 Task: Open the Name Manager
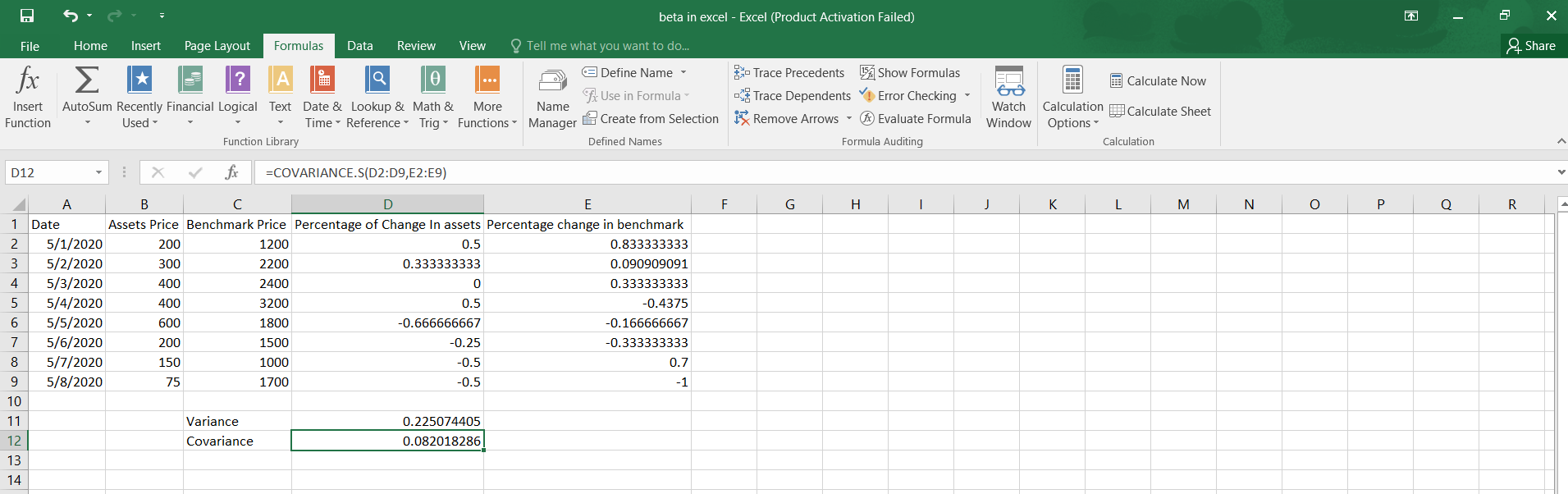coord(552,98)
